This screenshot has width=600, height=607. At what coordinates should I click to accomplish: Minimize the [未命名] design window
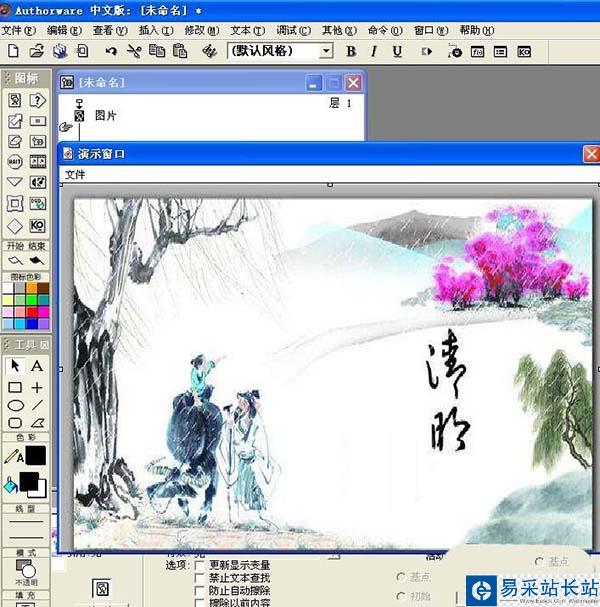click(x=313, y=83)
